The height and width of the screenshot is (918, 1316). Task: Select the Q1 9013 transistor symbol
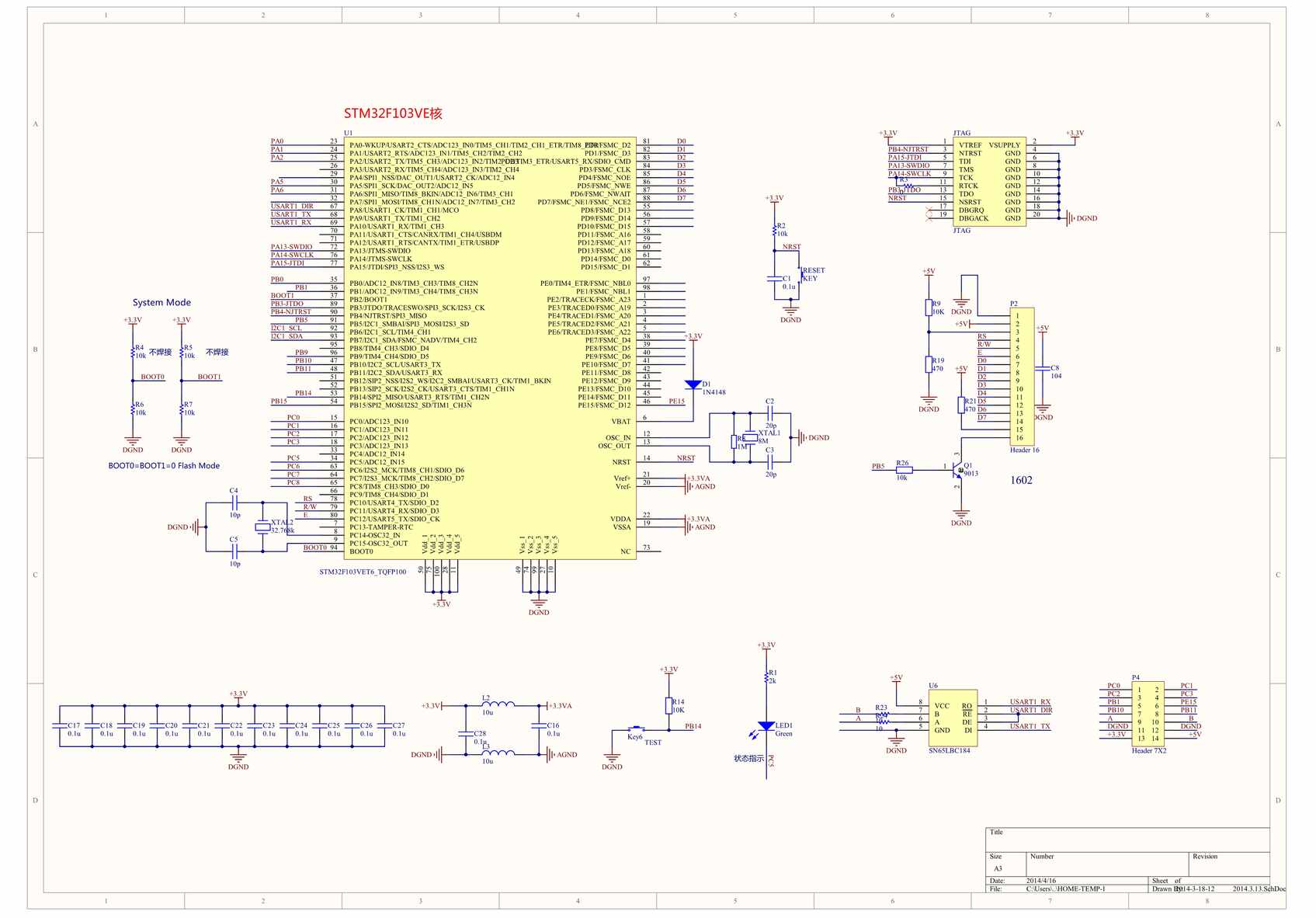tap(958, 470)
